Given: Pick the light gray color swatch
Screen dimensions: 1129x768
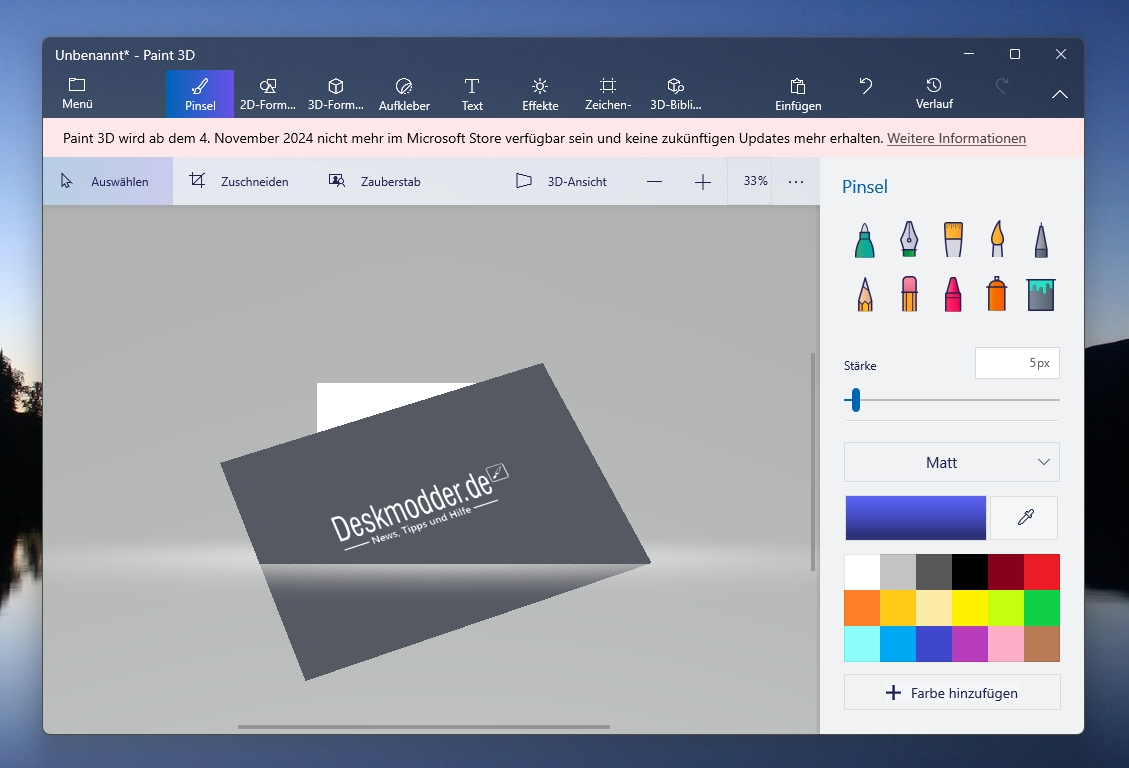Looking at the screenshot, I should (x=899, y=572).
